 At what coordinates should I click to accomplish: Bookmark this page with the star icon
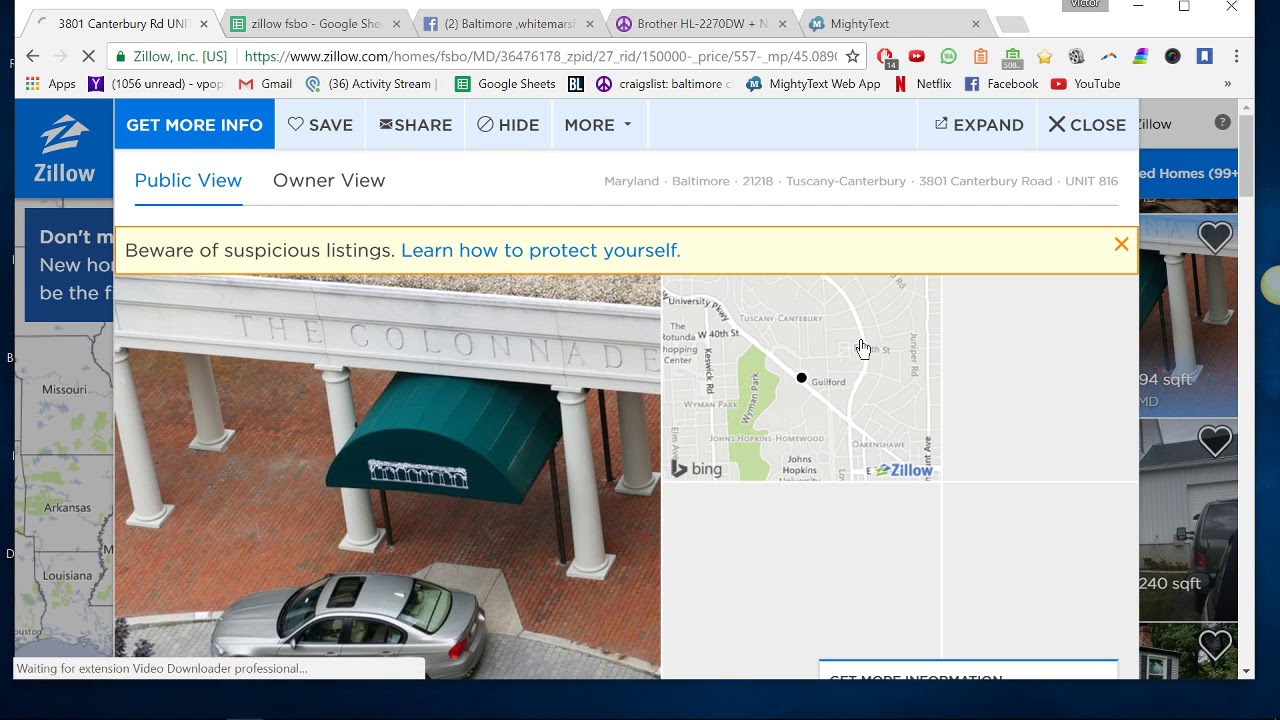pos(852,56)
